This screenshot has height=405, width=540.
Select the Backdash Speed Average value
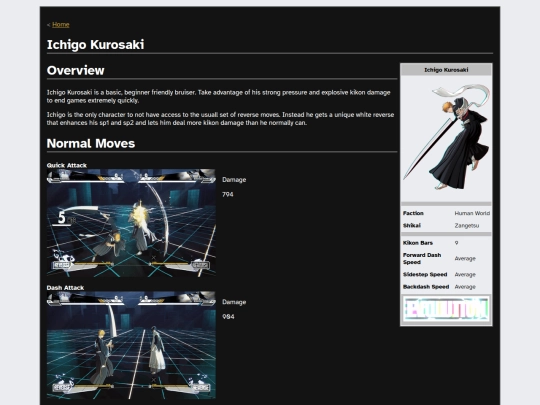[465, 287]
